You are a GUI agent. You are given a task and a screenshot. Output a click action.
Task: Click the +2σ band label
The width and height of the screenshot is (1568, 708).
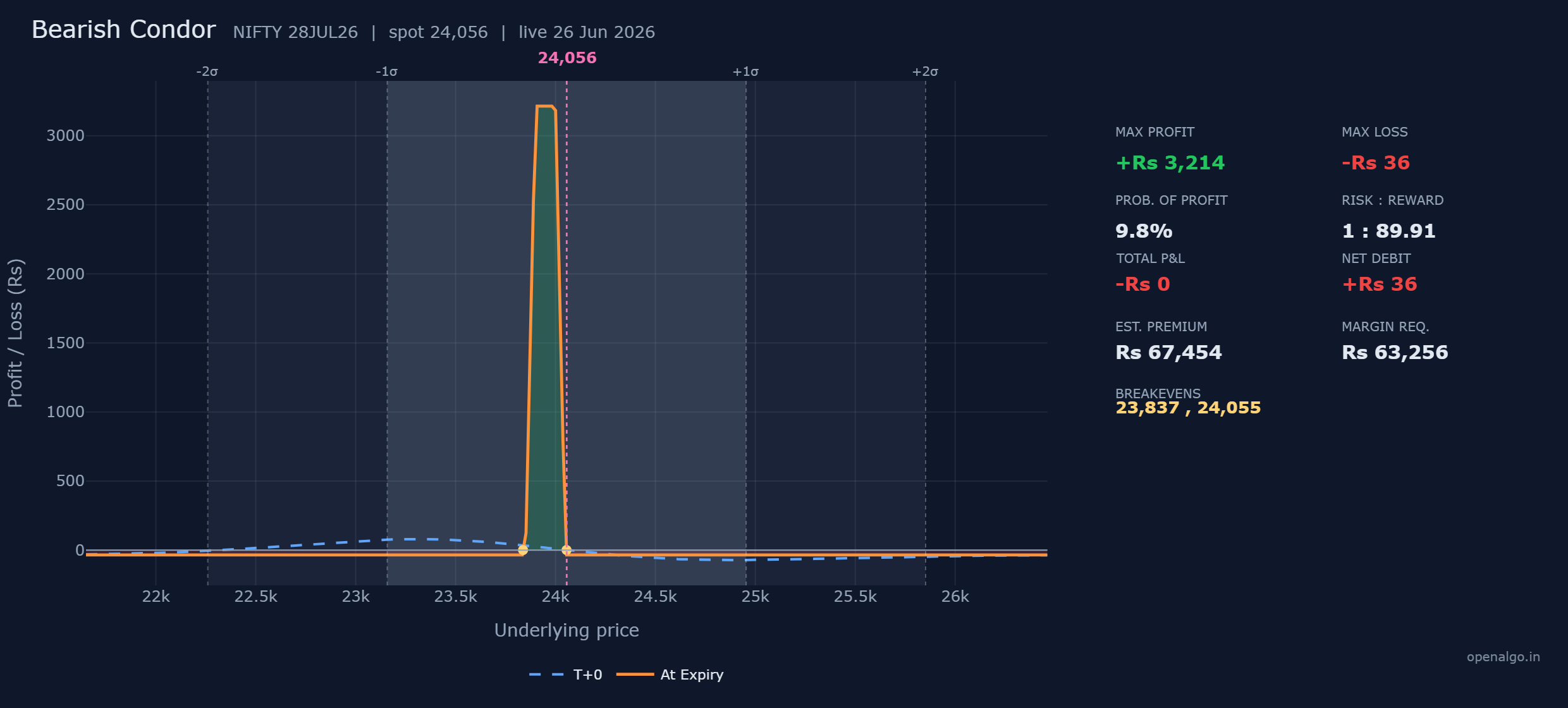coord(925,71)
